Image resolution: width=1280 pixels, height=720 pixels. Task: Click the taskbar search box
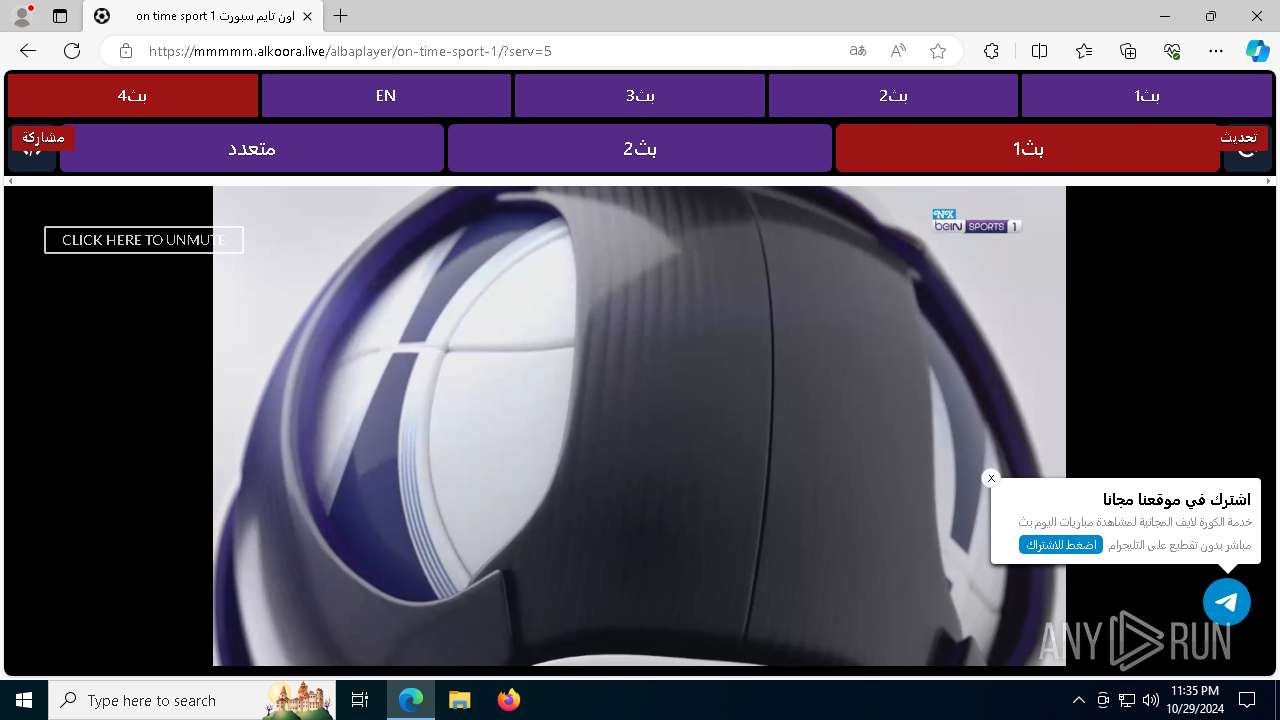pyautogui.click(x=190, y=700)
